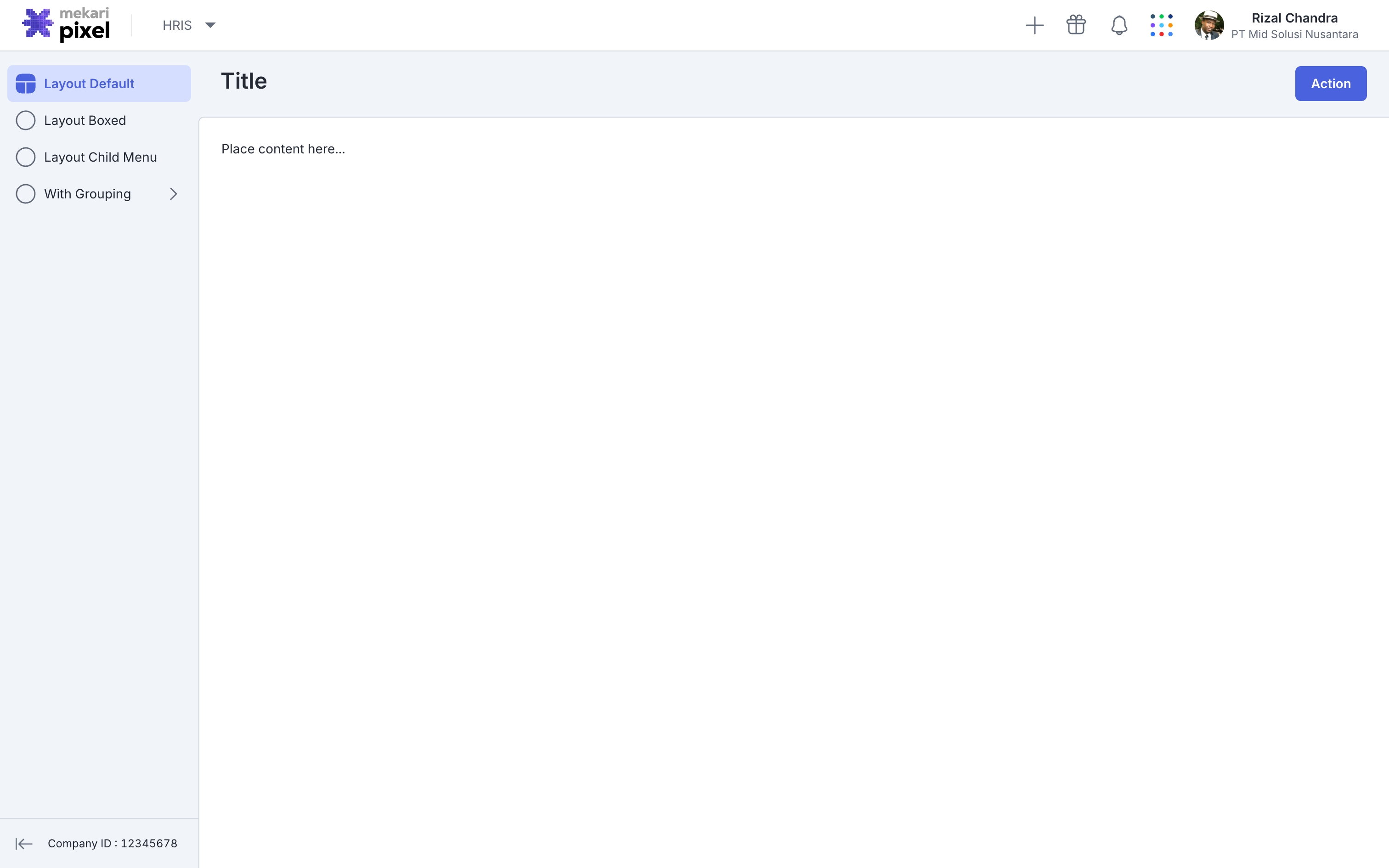Go to Layout Boxed menu item
Screen dimensions: 1389x868
[x=85, y=120]
